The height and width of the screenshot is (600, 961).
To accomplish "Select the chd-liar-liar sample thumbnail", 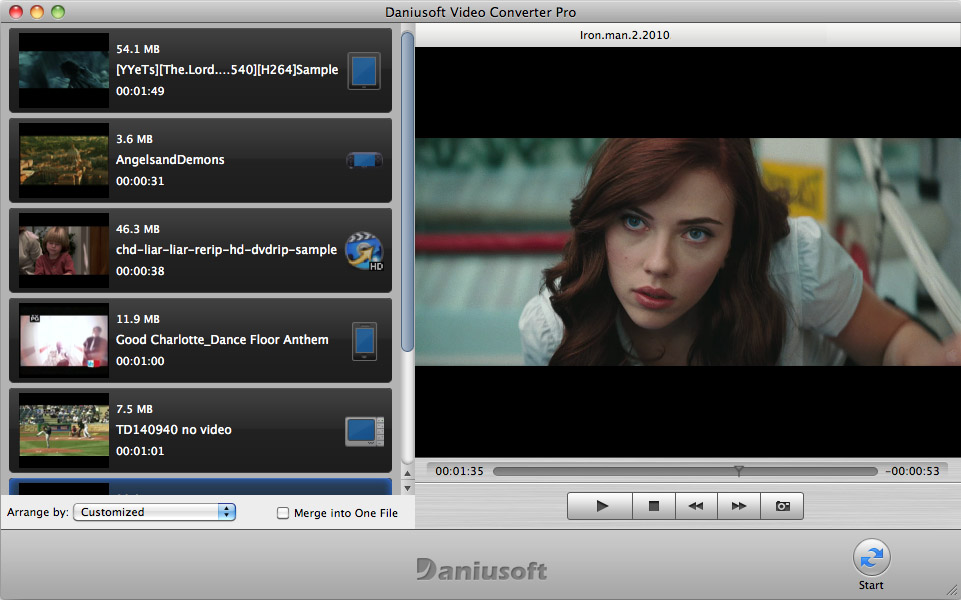I will [64, 250].
